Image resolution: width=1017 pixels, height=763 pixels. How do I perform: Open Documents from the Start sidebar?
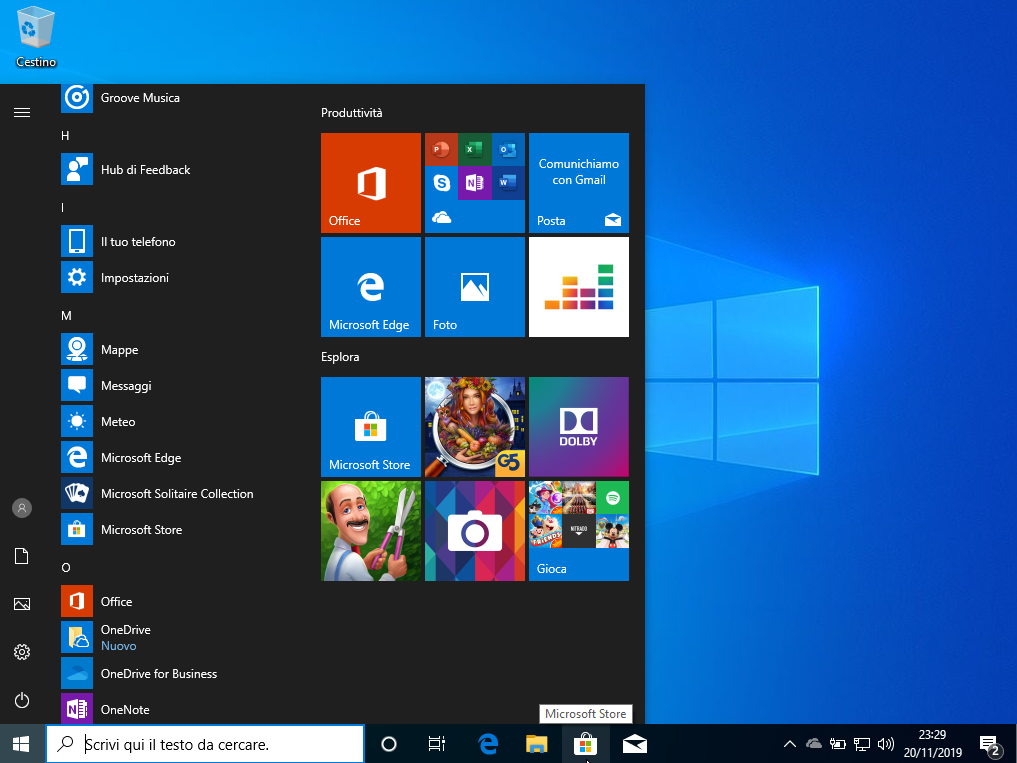pos(22,556)
